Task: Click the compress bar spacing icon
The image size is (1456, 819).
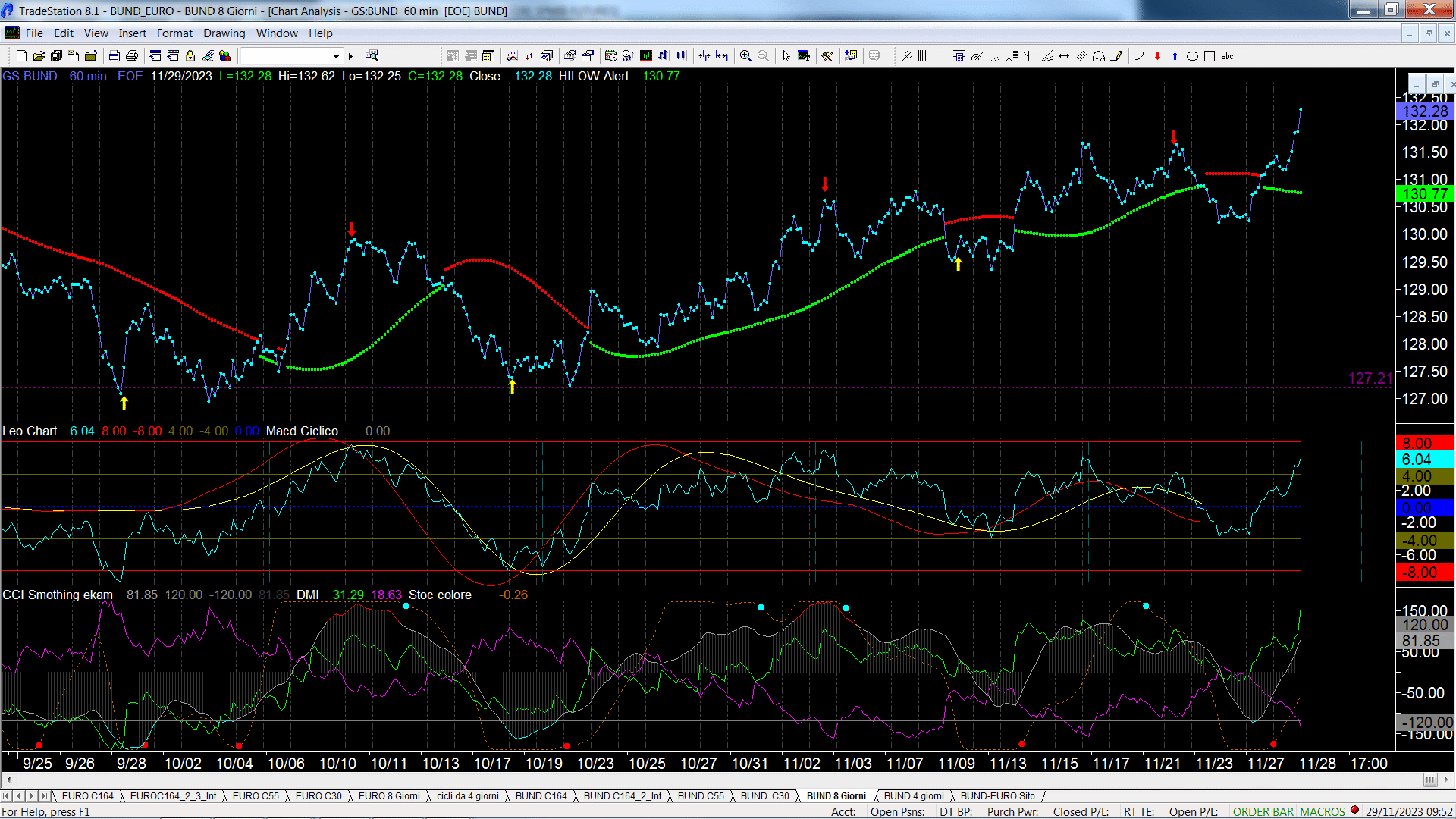Action: (x=704, y=56)
